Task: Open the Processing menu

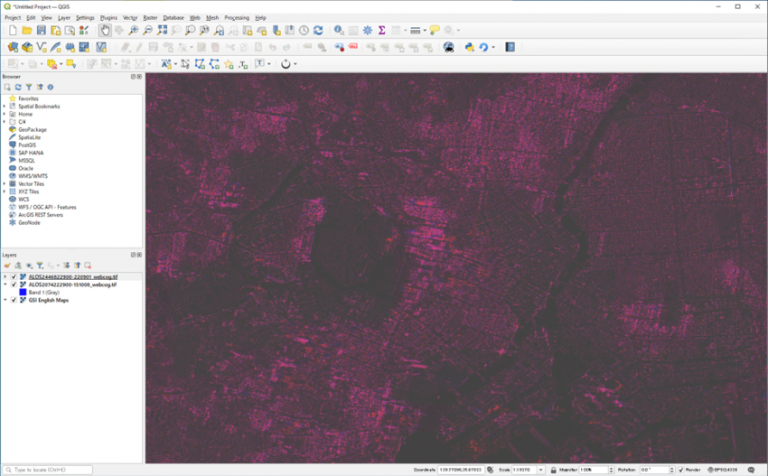Action: pyautogui.click(x=237, y=18)
